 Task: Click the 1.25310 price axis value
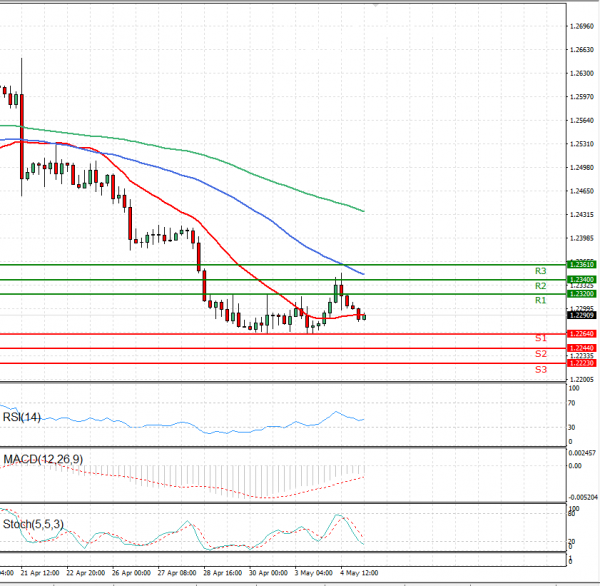[582, 144]
